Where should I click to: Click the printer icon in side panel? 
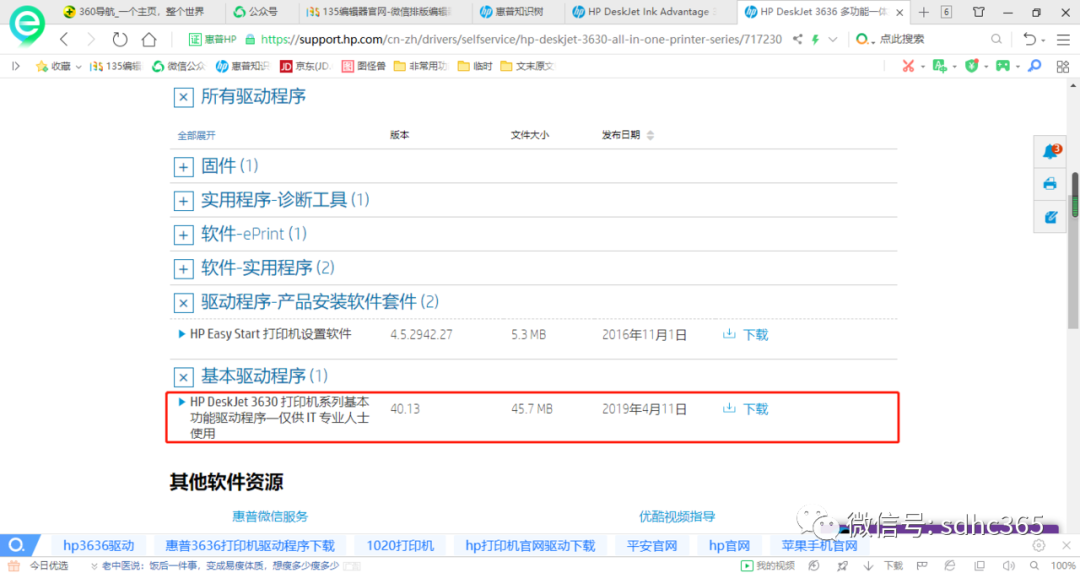[1050, 184]
